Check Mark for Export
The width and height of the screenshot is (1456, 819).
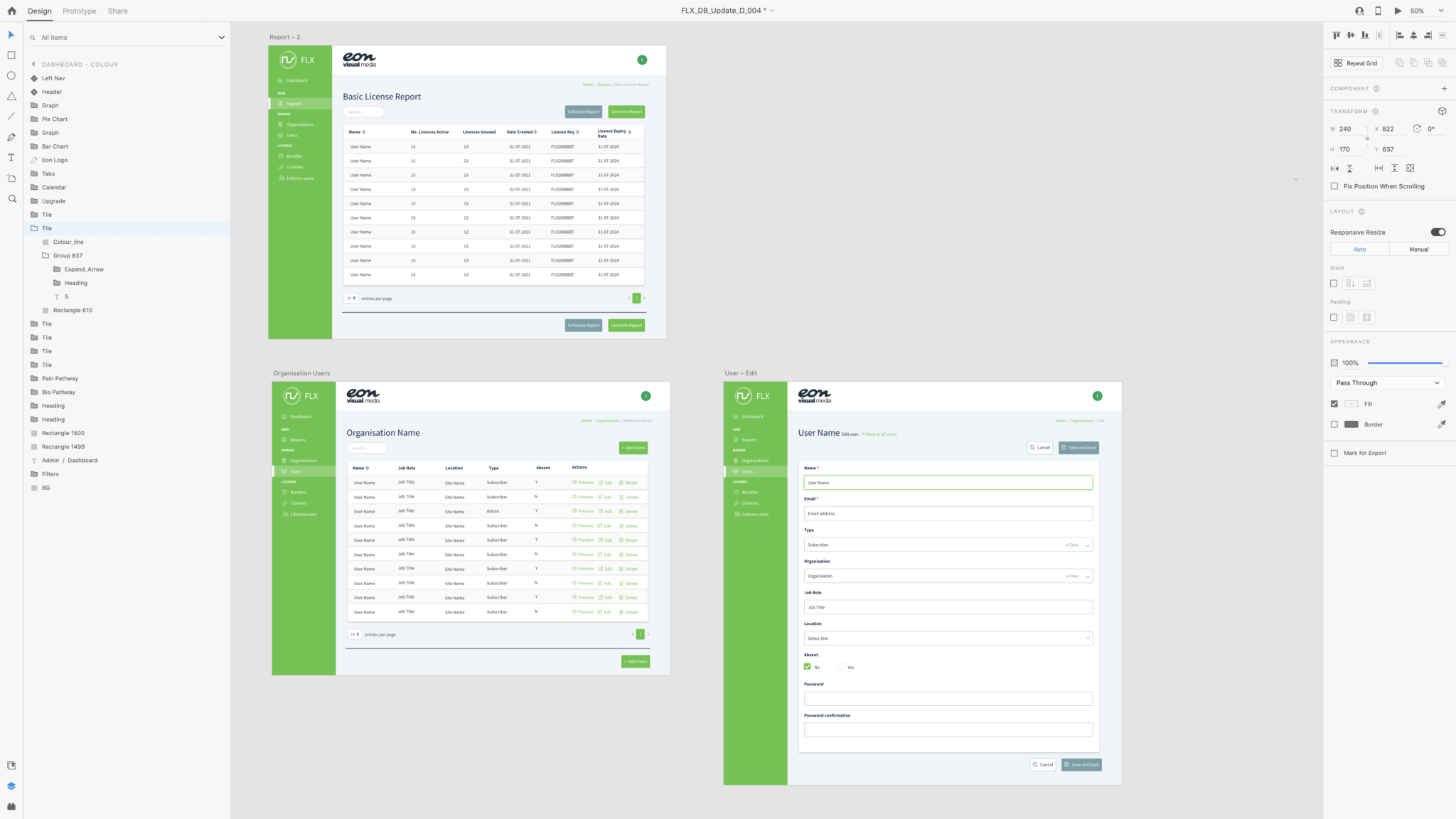(x=1334, y=453)
